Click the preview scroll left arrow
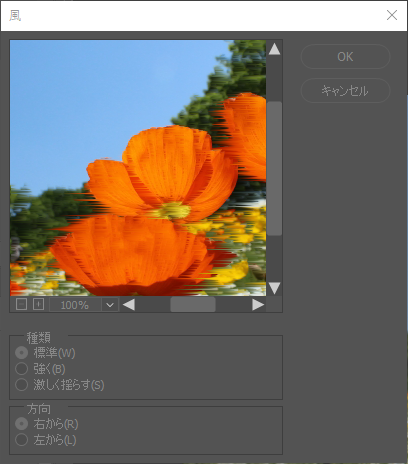408x464 pixels. (x=129, y=305)
